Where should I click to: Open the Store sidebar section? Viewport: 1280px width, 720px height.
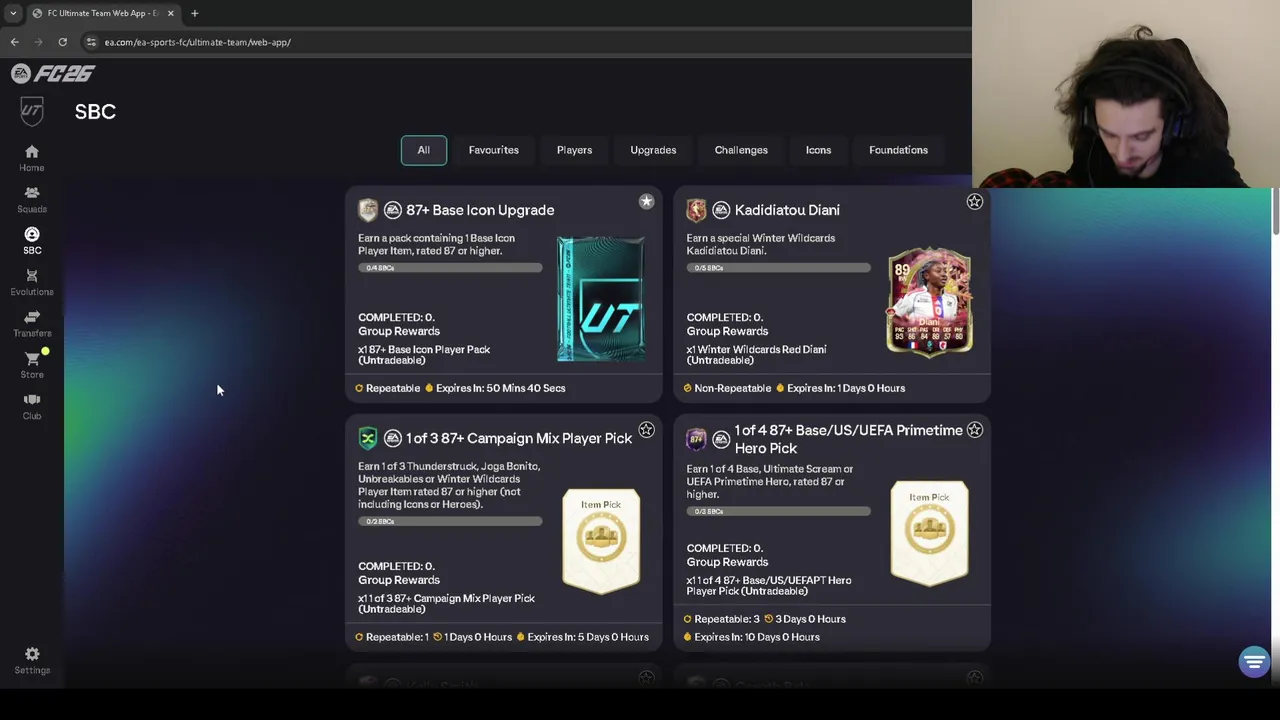32,365
